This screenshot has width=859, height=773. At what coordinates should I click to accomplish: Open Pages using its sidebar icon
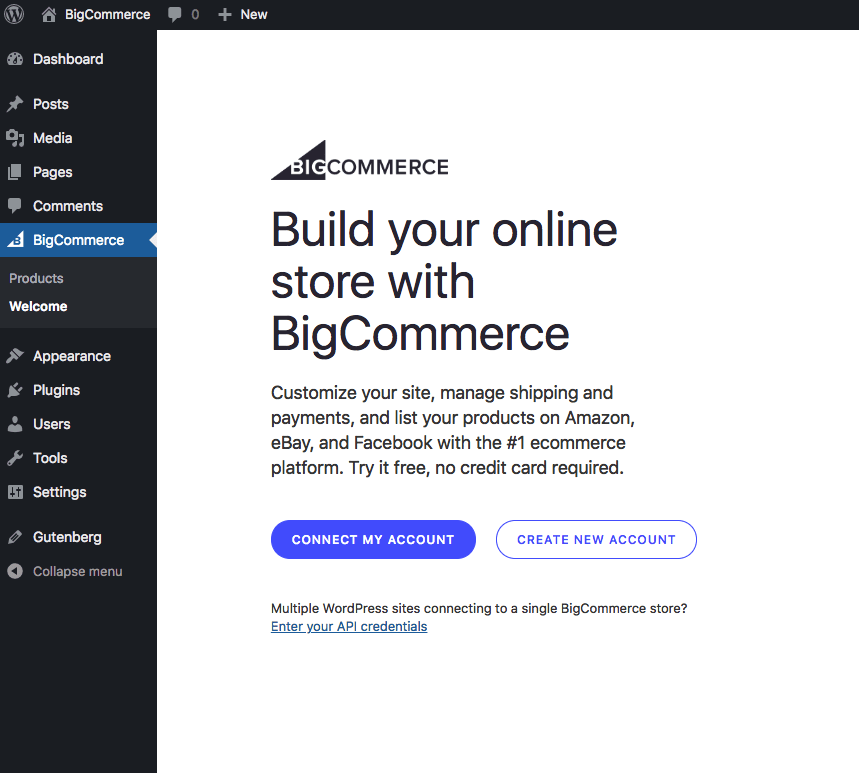pos(17,172)
